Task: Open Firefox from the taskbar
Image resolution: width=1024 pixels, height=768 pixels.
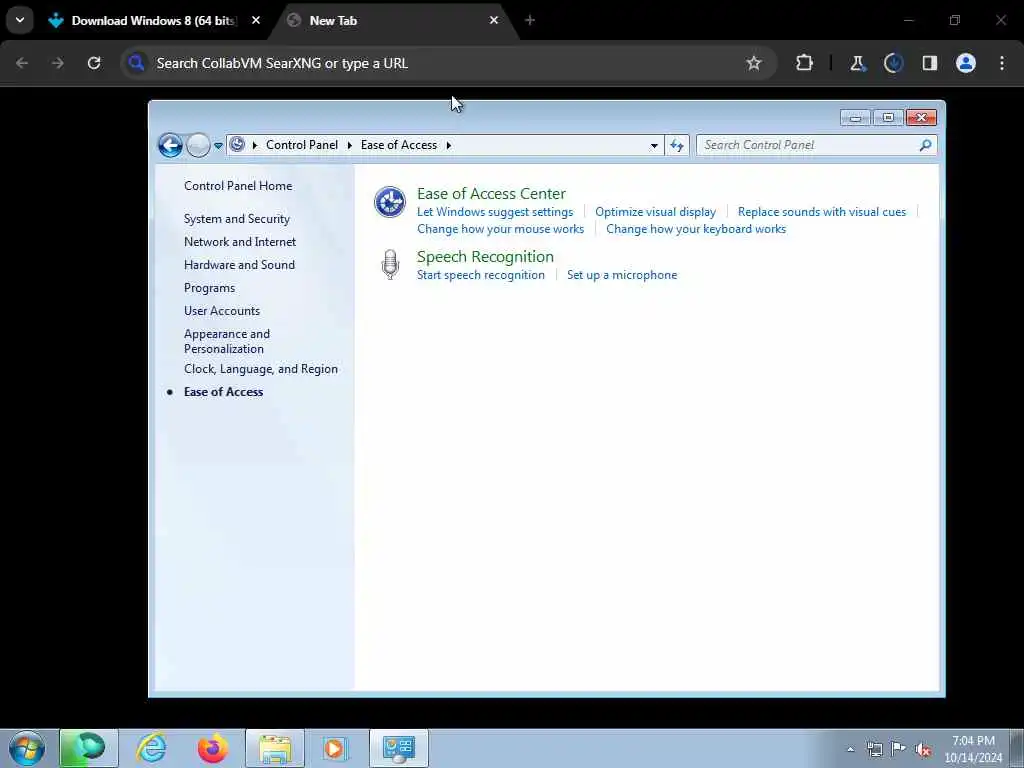Action: 213,748
